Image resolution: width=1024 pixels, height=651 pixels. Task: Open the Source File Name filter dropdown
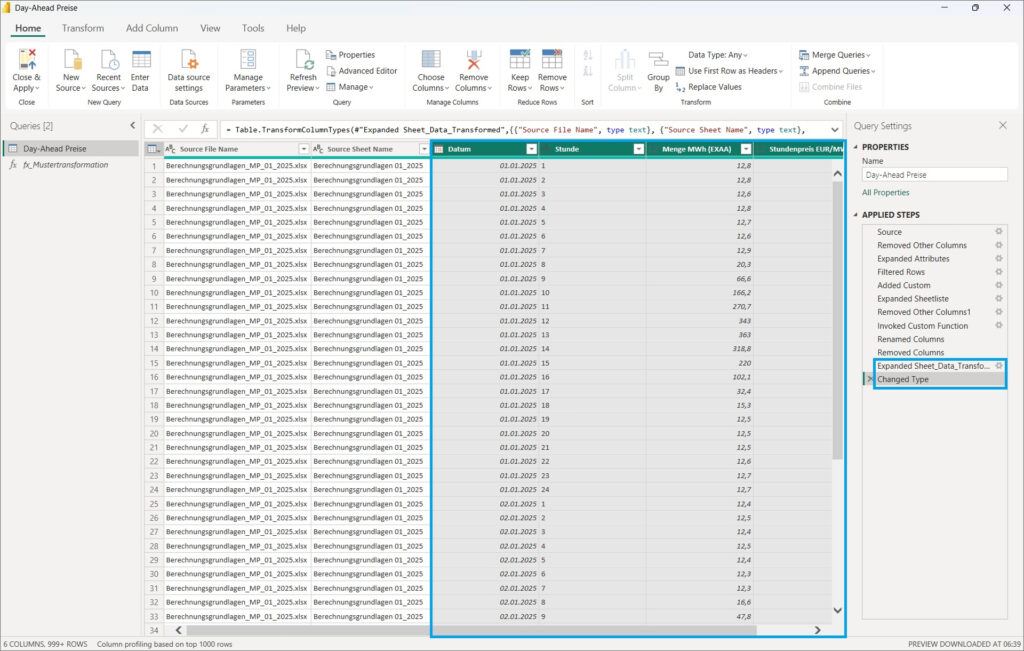[304, 149]
